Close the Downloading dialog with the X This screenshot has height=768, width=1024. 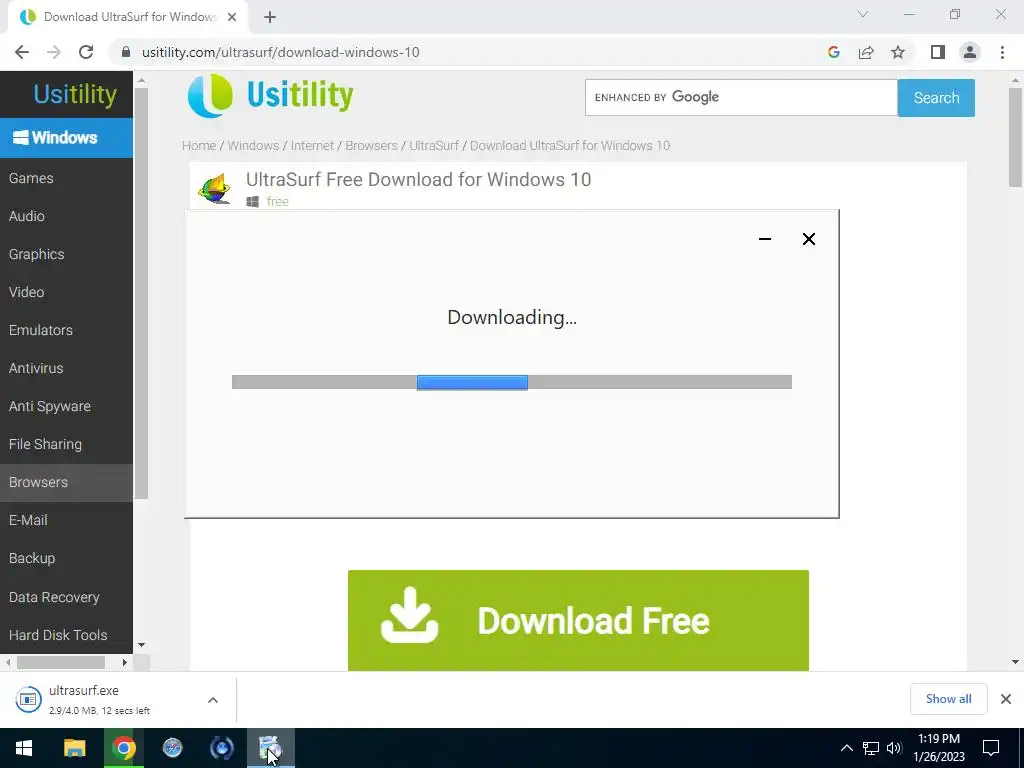[808, 239]
